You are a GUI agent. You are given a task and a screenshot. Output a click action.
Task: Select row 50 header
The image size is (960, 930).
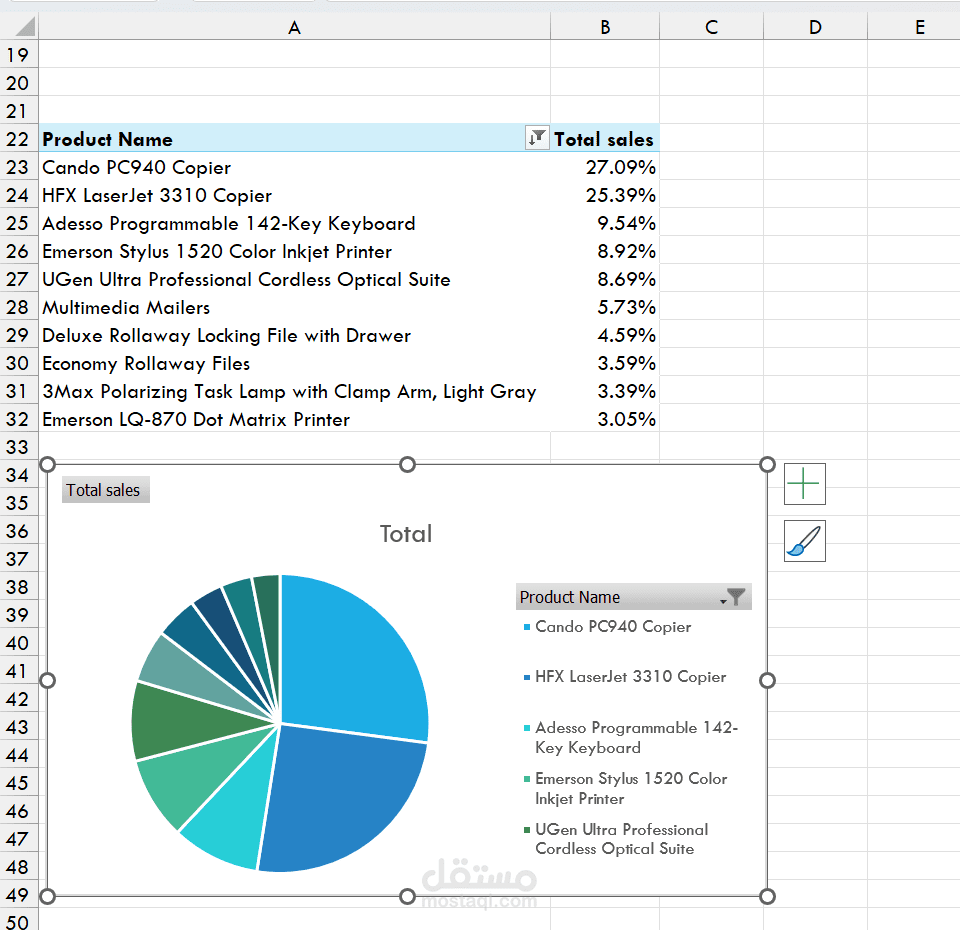(x=18, y=920)
